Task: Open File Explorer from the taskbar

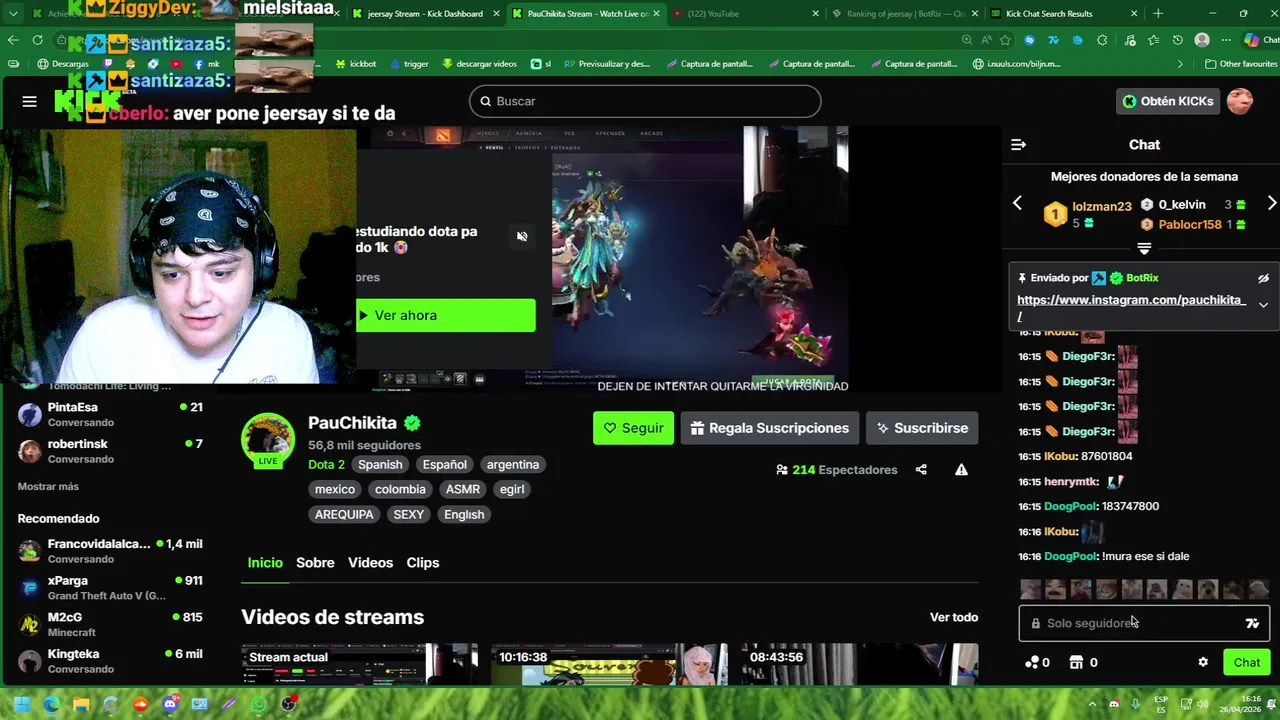Action: (81, 704)
